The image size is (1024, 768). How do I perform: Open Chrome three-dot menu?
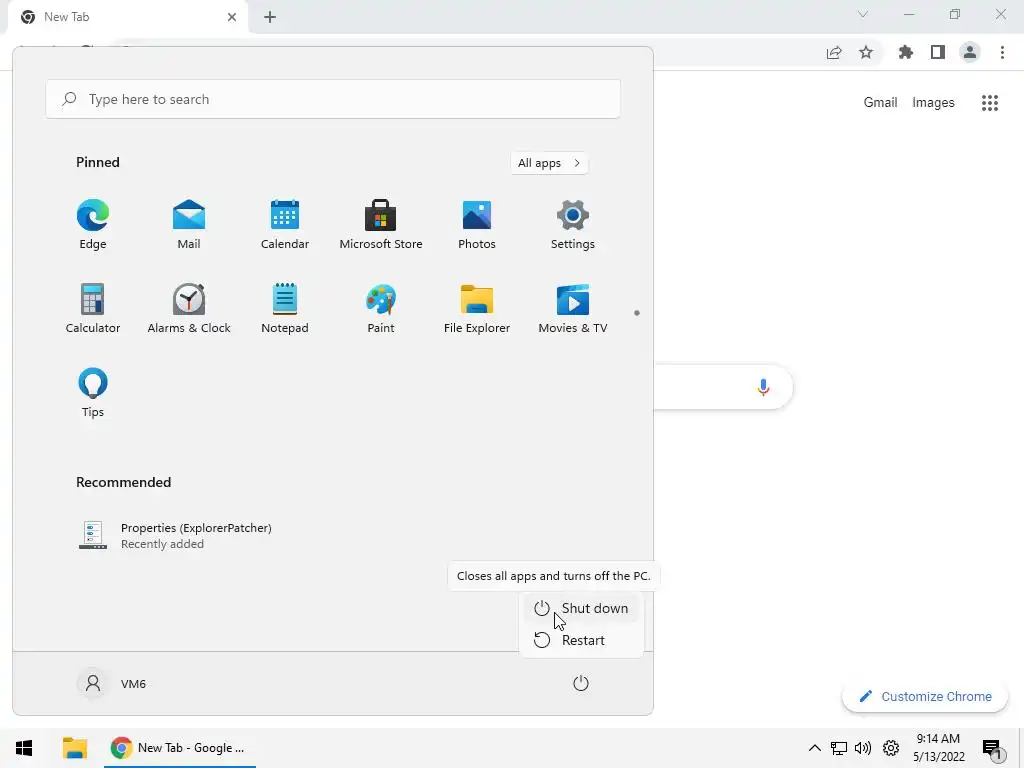(x=1002, y=52)
